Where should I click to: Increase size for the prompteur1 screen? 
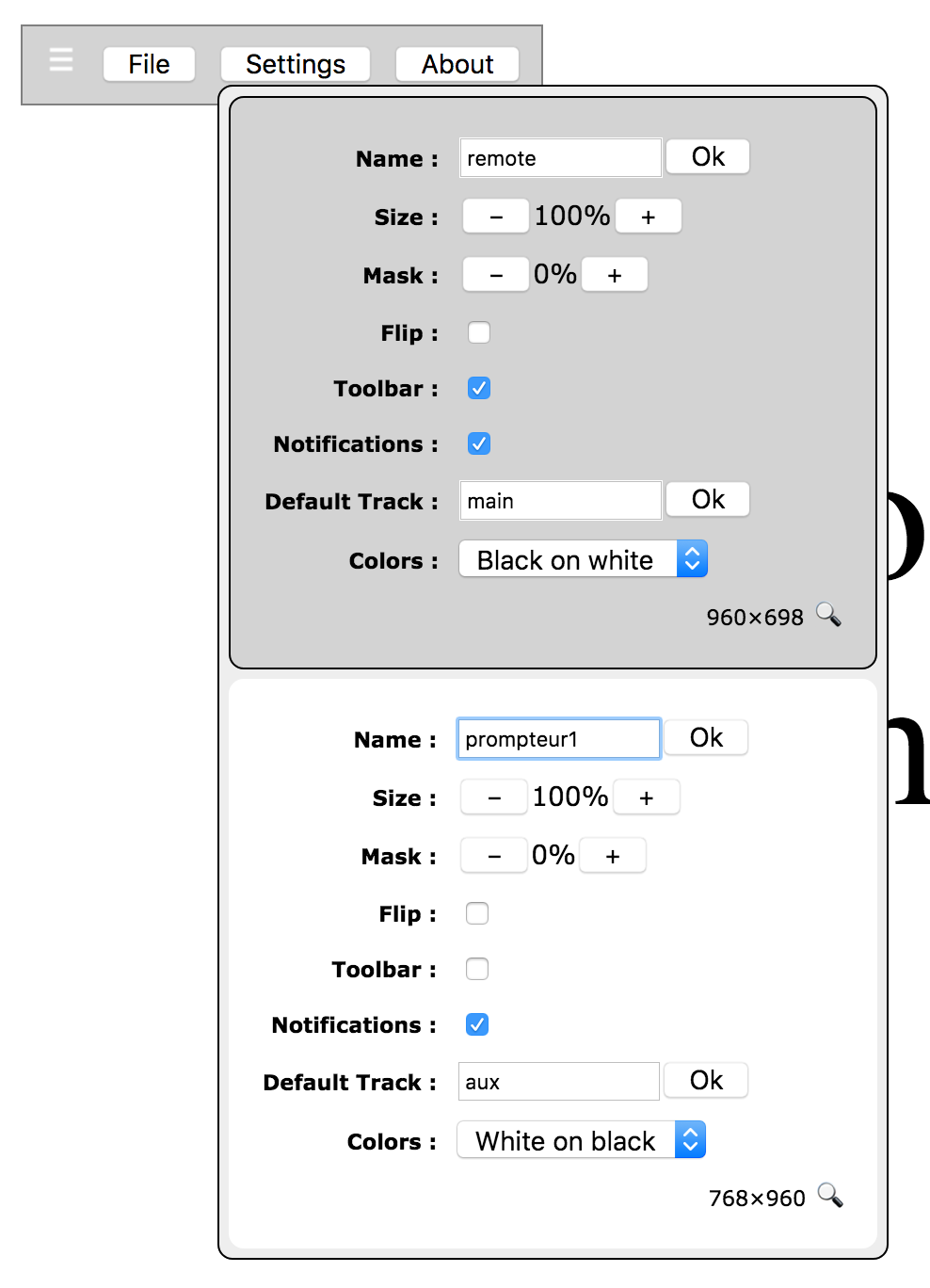tap(646, 797)
